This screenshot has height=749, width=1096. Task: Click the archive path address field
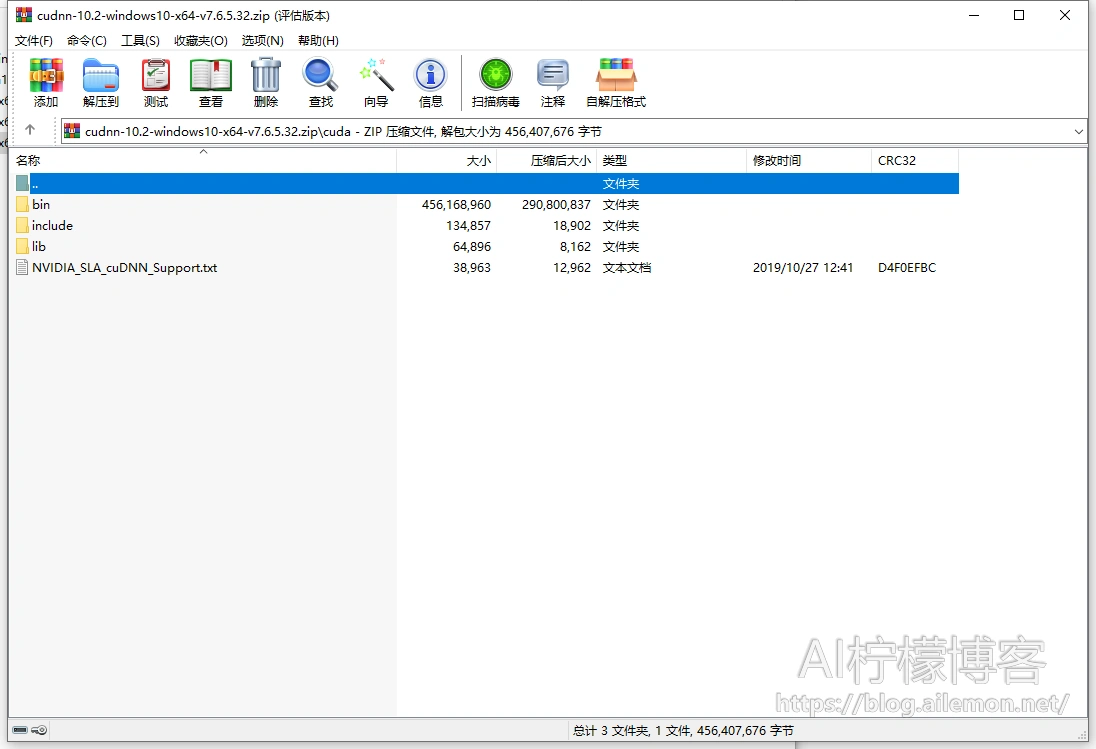click(573, 131)
